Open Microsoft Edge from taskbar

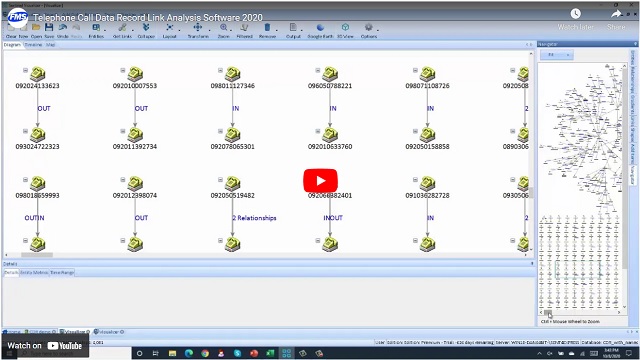tap(189, 353)
